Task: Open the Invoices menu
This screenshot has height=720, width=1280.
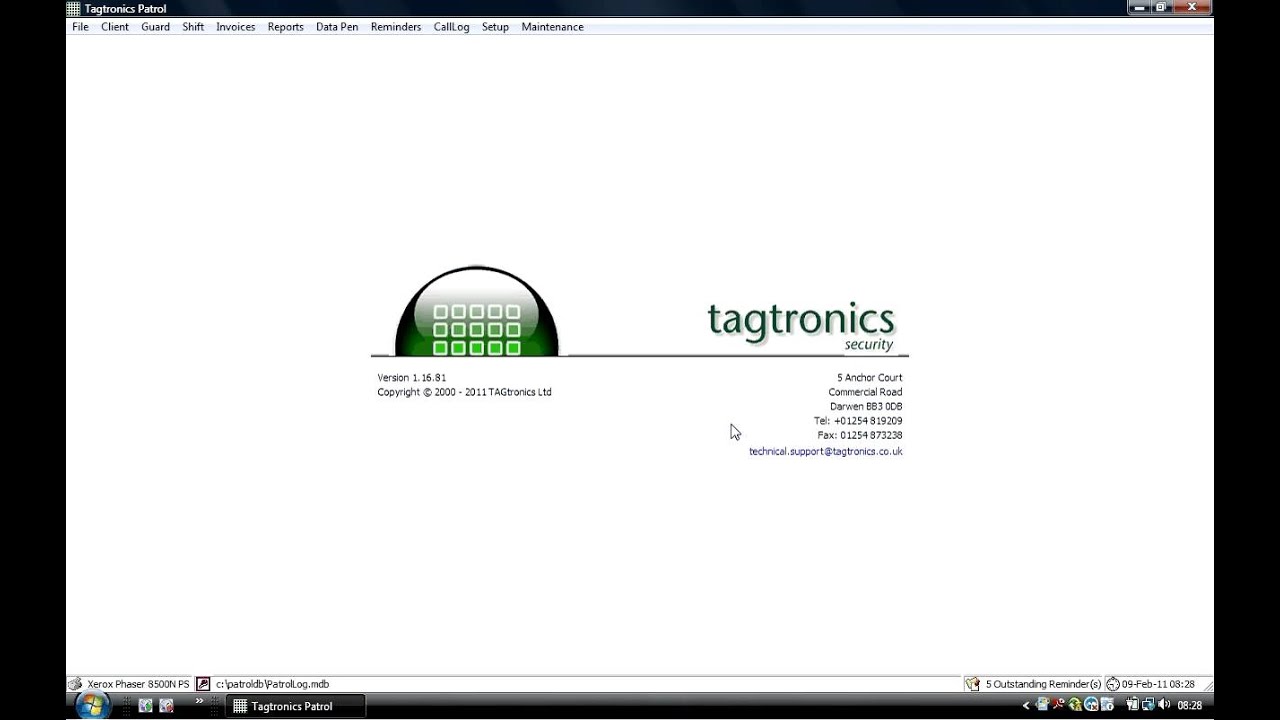Action: [x=236, y=27]
